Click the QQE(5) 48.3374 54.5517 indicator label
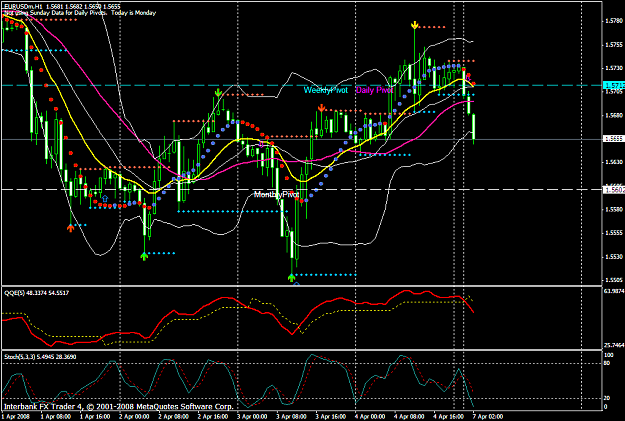The width and height of the screenshot is (625, 421). tap(37, 293)
